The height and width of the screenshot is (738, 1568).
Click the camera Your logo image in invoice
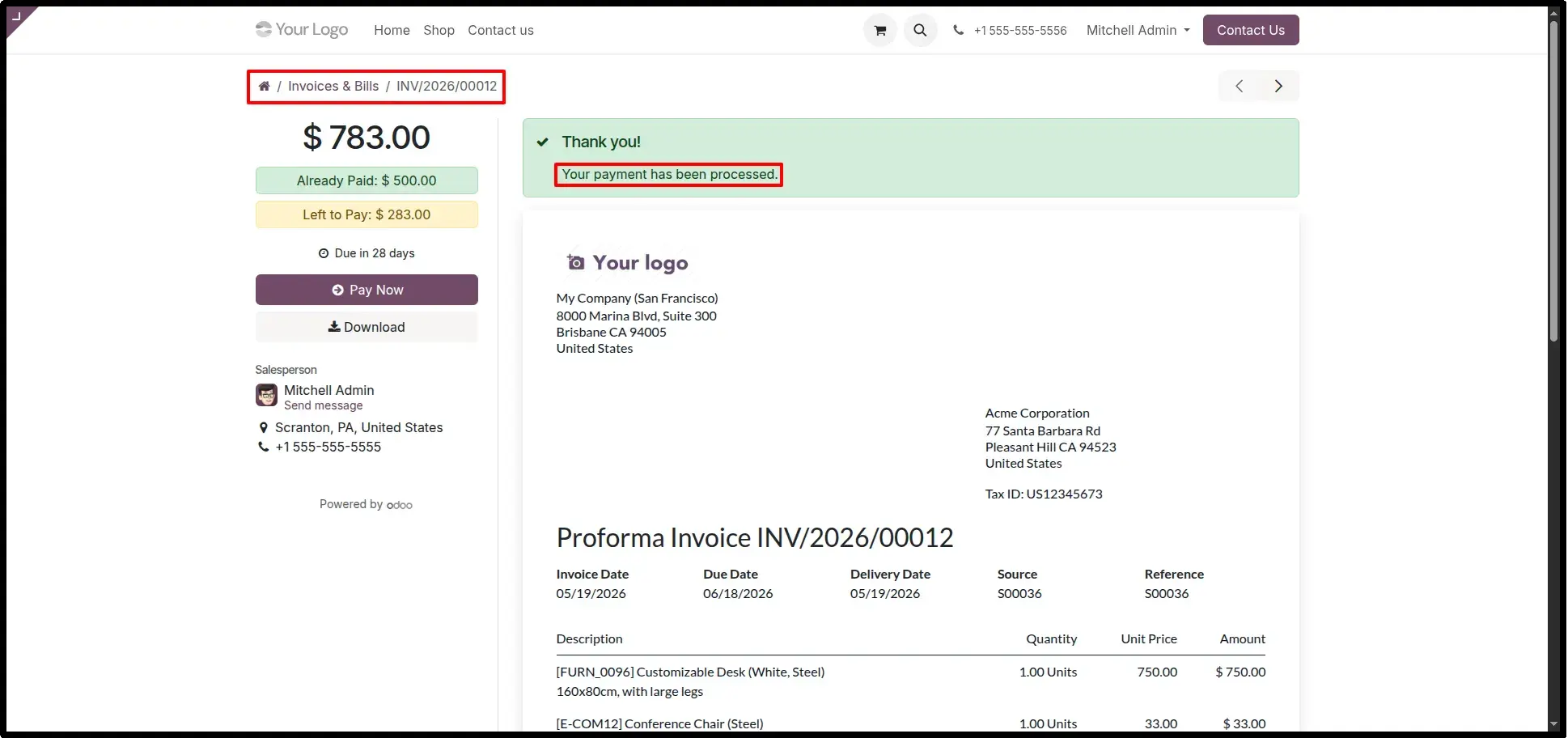point(627,263)
